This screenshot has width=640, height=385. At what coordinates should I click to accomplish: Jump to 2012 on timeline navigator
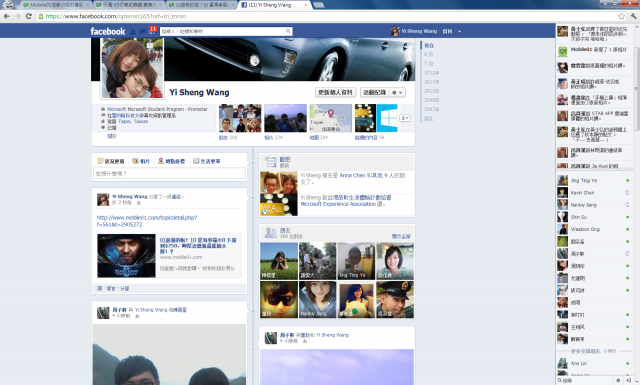431,73
